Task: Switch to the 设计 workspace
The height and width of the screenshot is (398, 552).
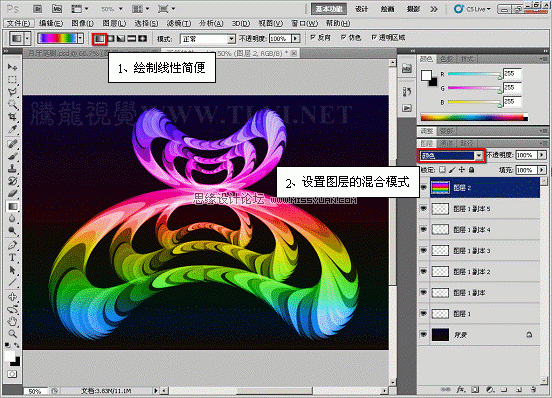Action: (362, 9)
